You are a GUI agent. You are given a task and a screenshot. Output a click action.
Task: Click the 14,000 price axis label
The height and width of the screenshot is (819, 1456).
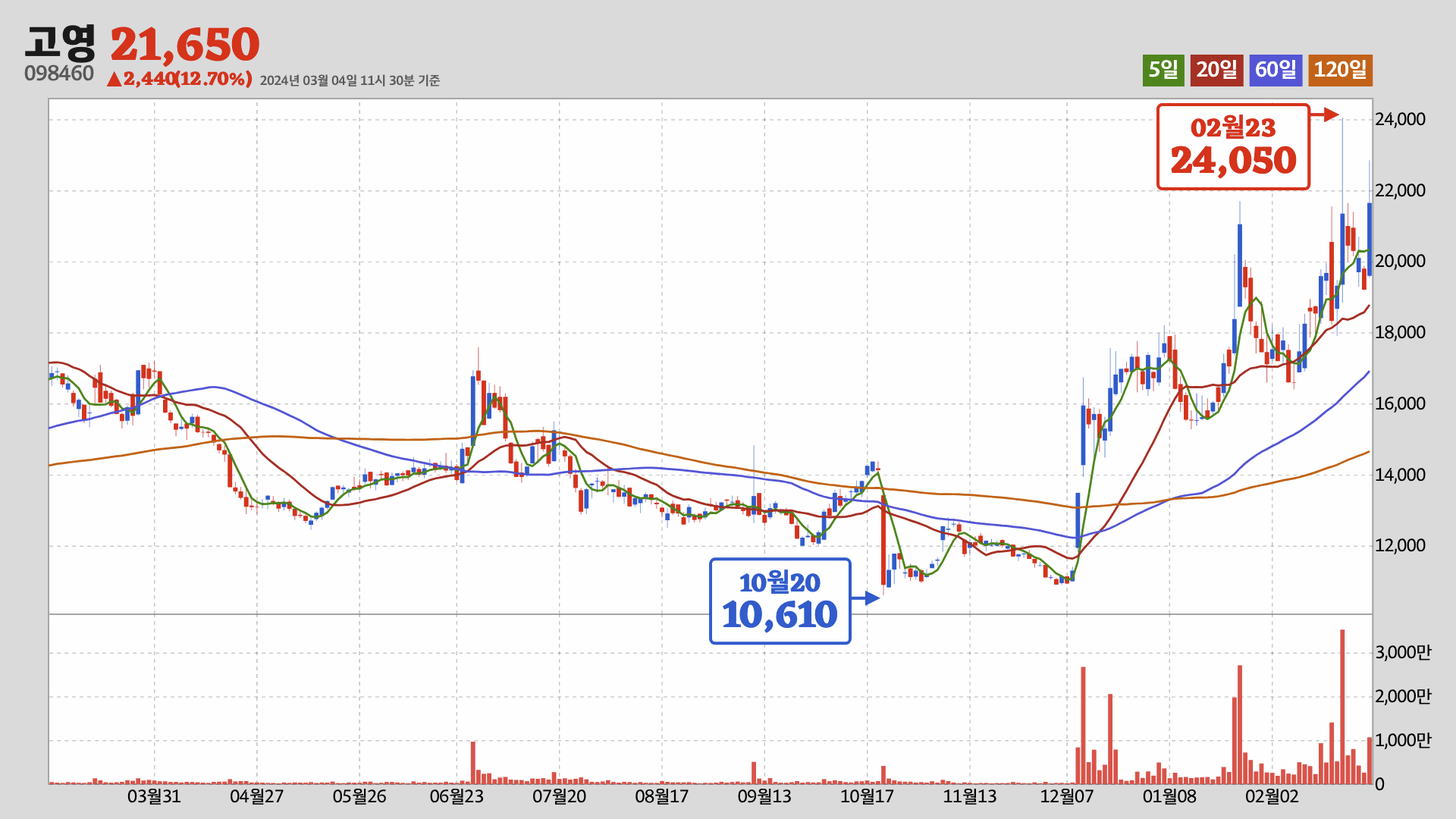(x=1400, y=475)
